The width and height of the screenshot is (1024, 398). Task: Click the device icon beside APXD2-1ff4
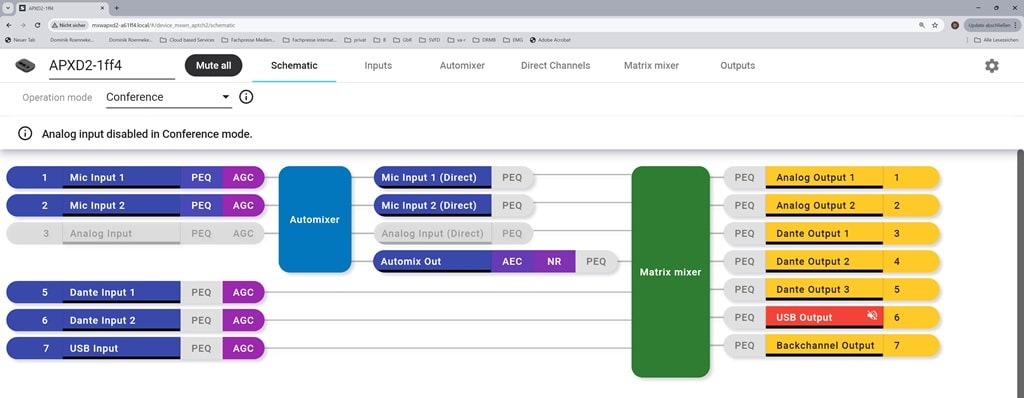(25, 65)
